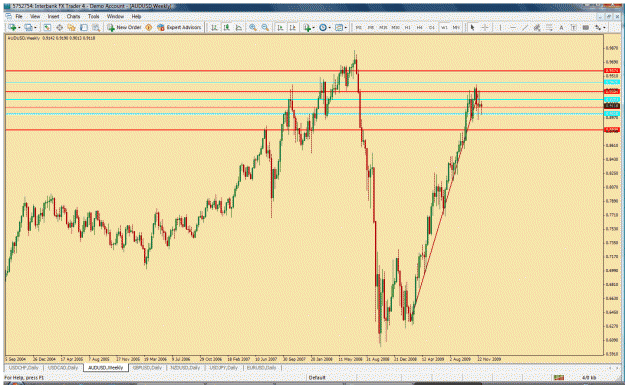Viewport: 625px width, 385px height.
Task: Switch to USDCAD,Daily chart tab
Action: pos(63,367)
